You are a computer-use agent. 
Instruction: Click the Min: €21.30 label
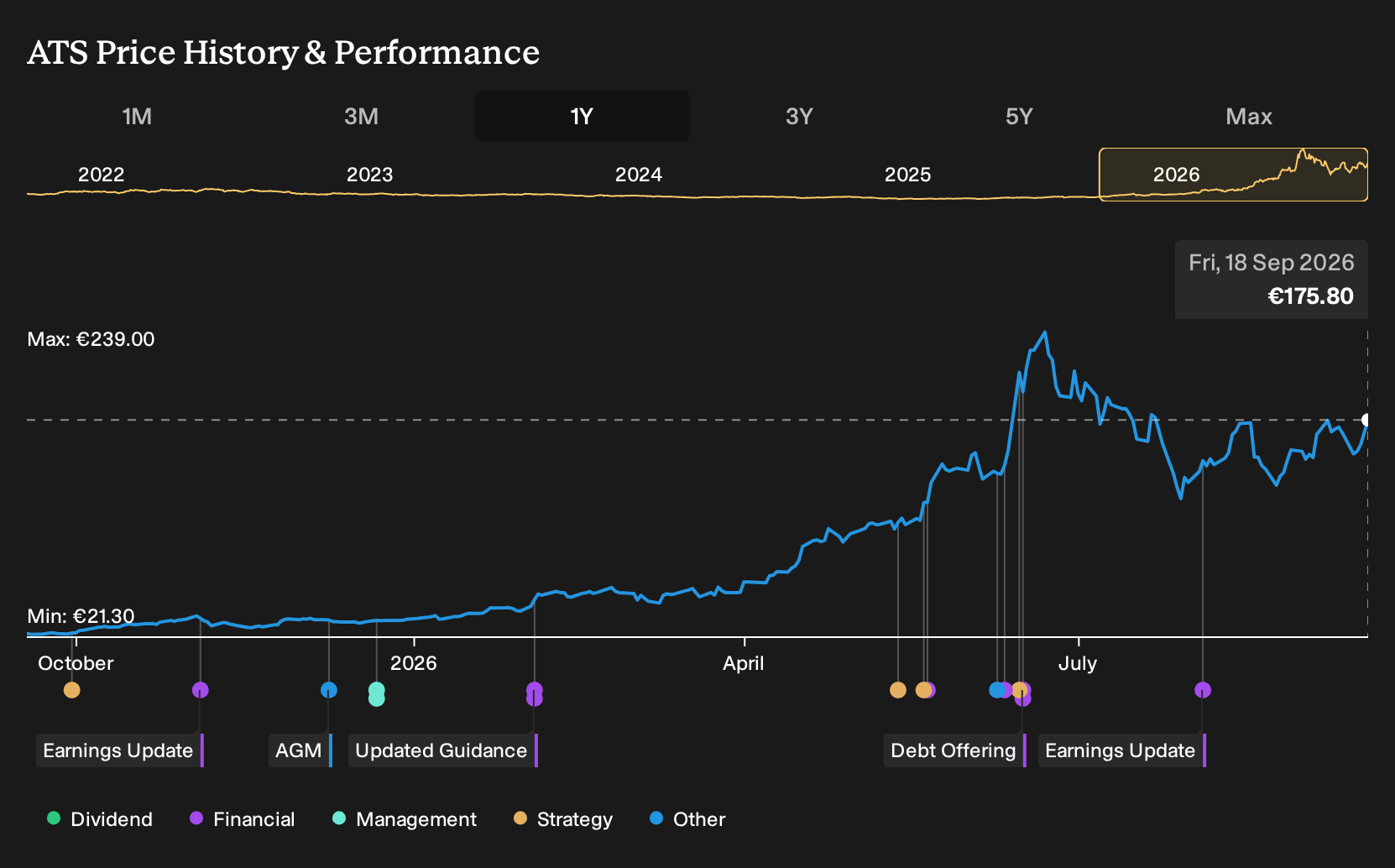pos(81,616)
